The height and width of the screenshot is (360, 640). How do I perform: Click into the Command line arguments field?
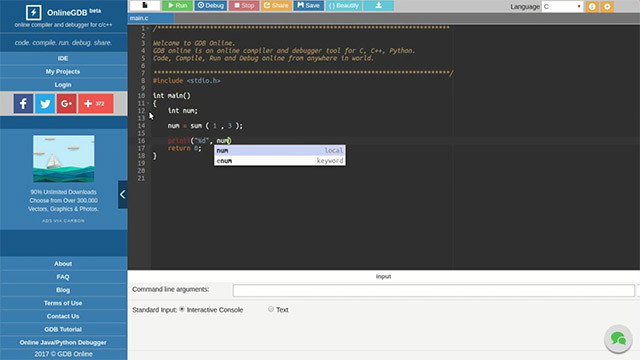click(x=433, y=291)
